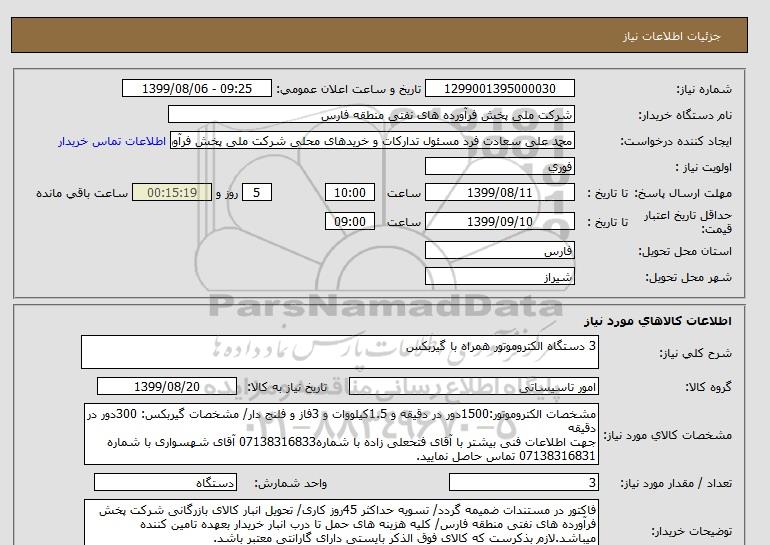
Task: Click the delivery city field شیراز
Action: 499,276
